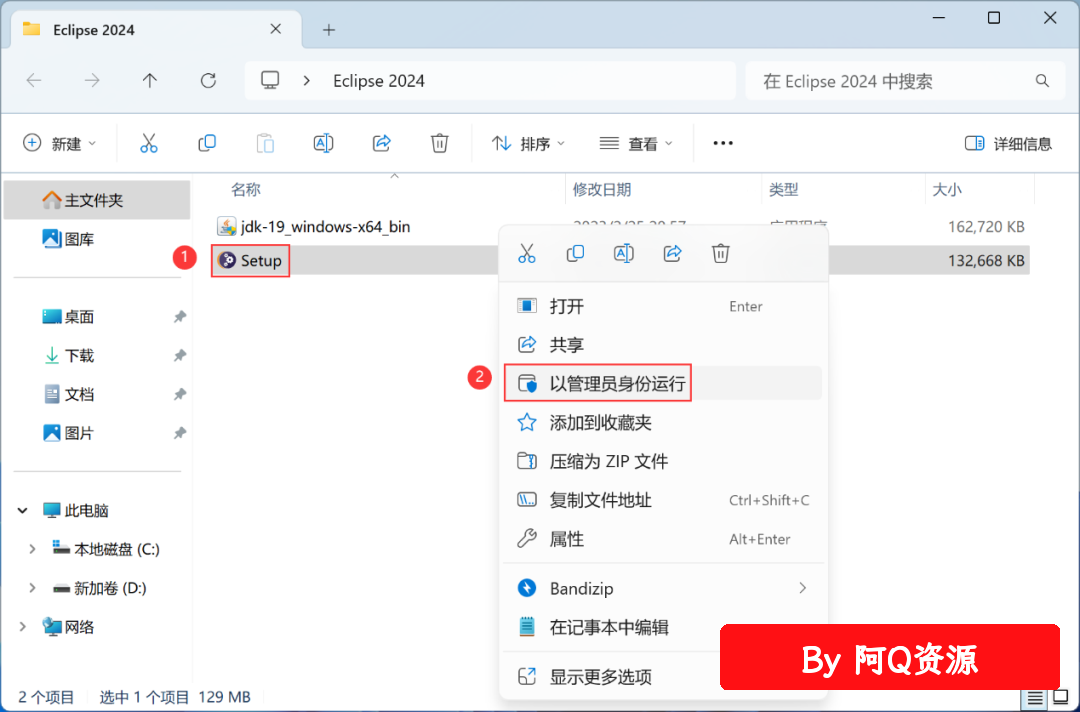Switch to details list view in the status bar
The height and width of the screenshot is (712, 1080).
click(1035, 698)
